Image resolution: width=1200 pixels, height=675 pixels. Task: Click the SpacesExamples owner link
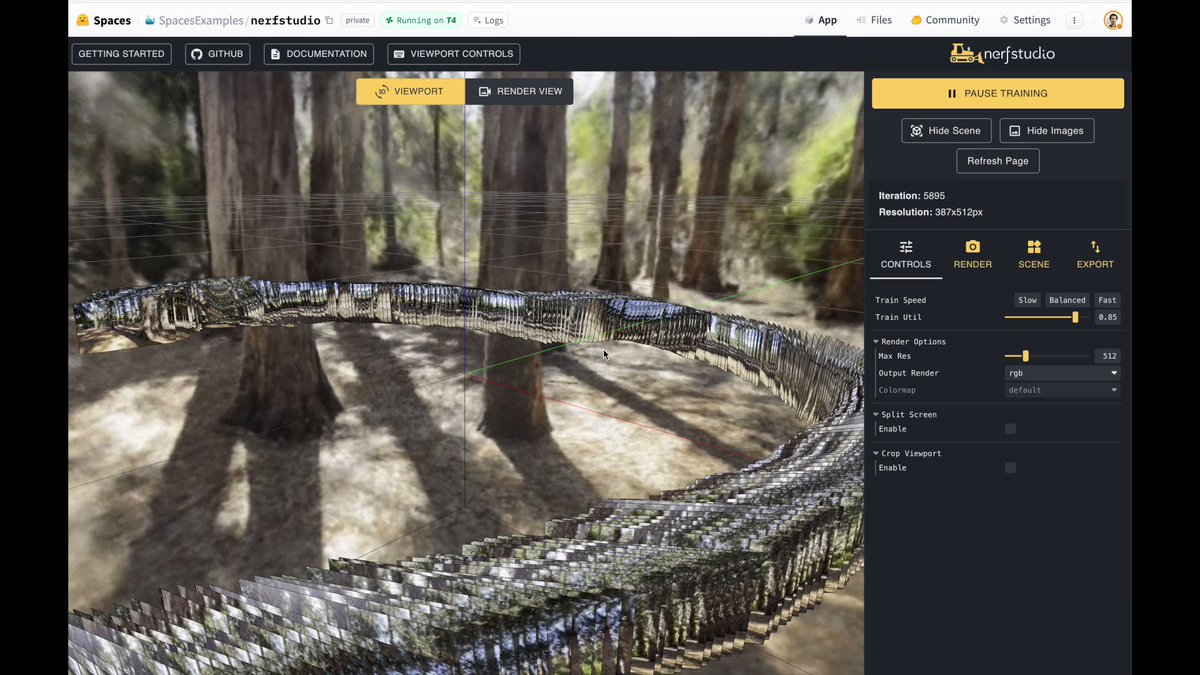tap(201, 20)
